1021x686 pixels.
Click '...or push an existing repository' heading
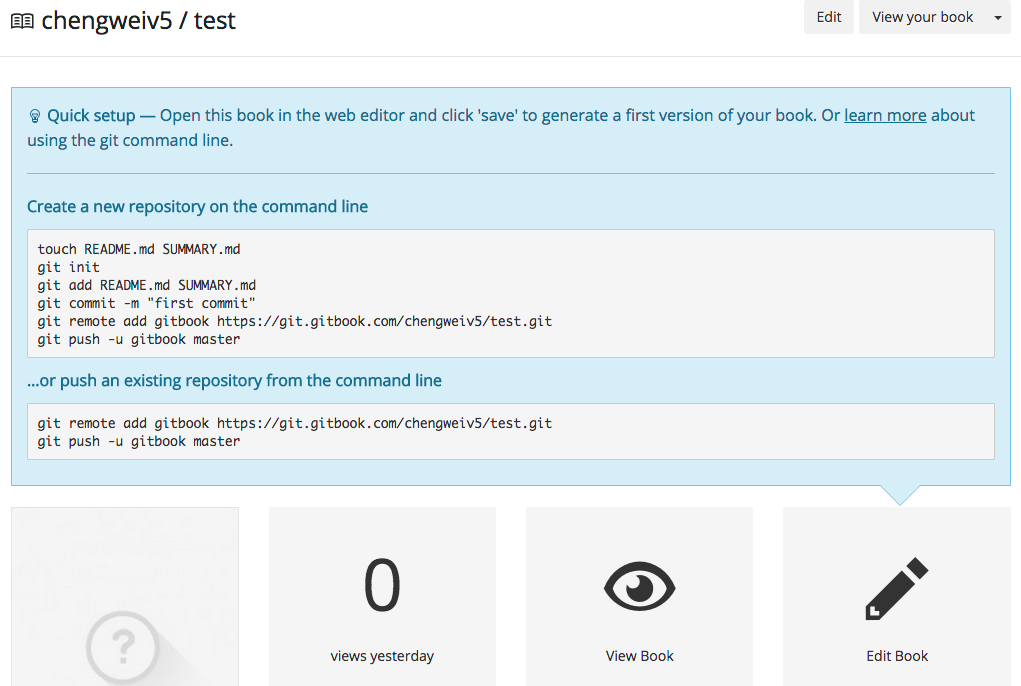(x=234, y=381)
